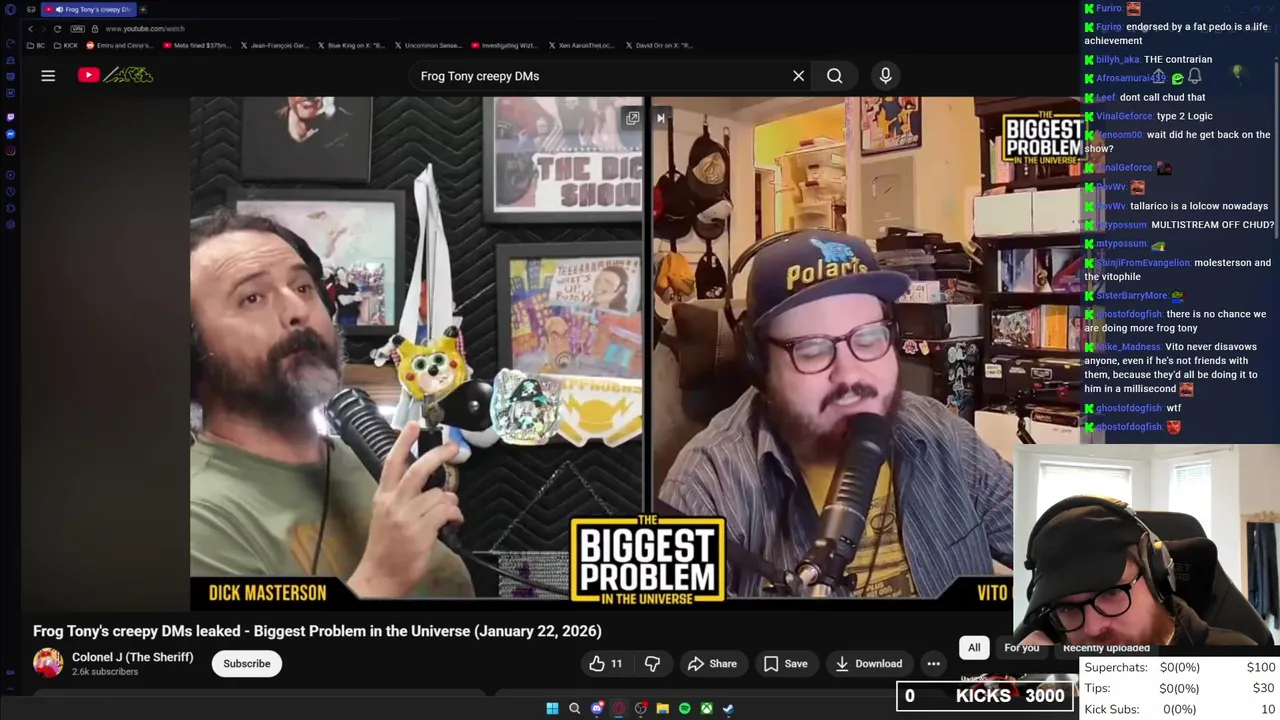
Task: Open File Explorer from the taskbar
Action: pos(662,708)
